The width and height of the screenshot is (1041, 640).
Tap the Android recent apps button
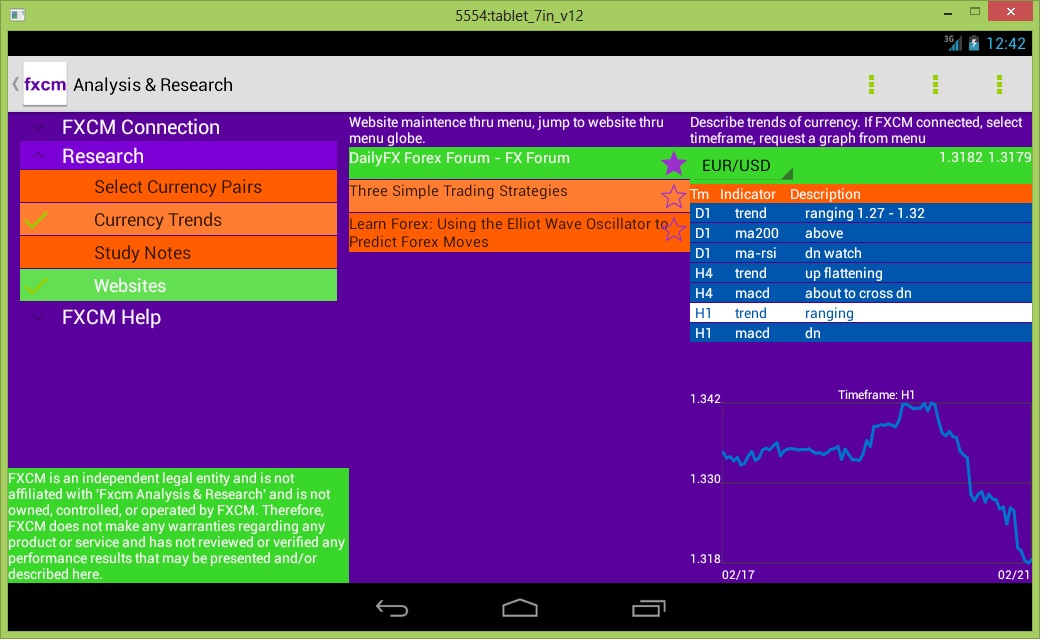point(648,608)
